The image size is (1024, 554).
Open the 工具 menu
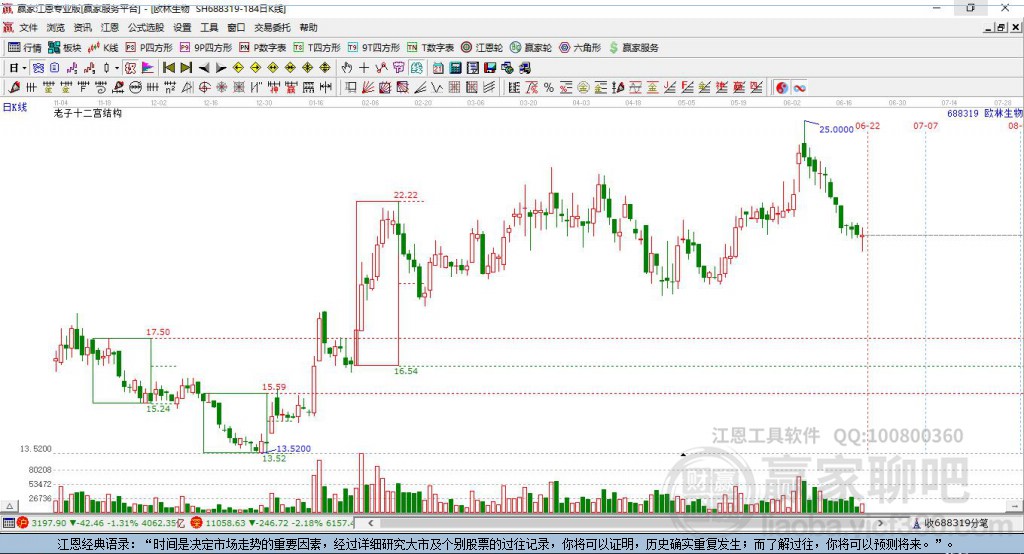click(209, 27)
